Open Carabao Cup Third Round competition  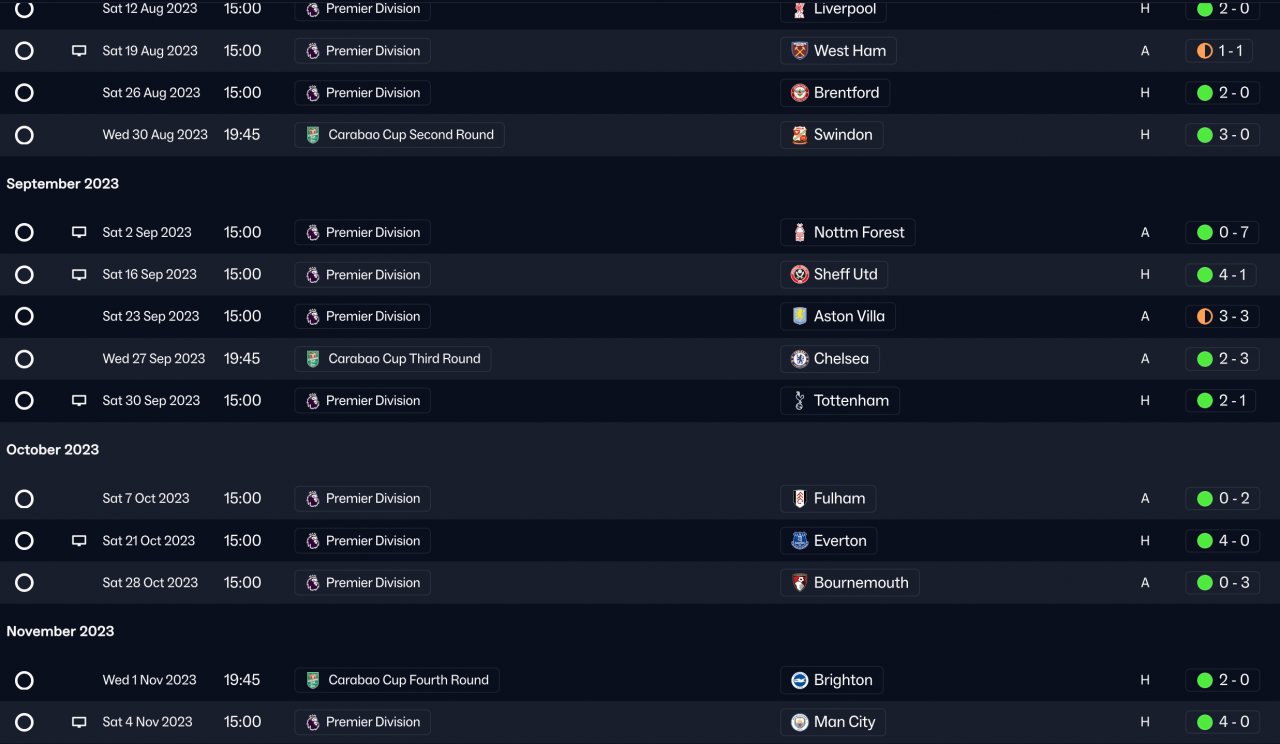[403, 359]
